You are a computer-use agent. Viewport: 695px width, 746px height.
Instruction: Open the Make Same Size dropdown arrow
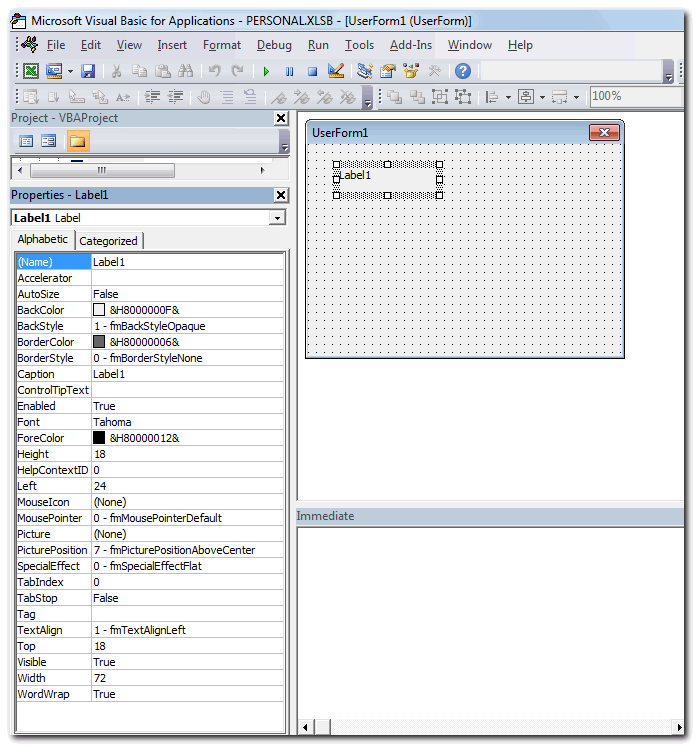(577, 98)
